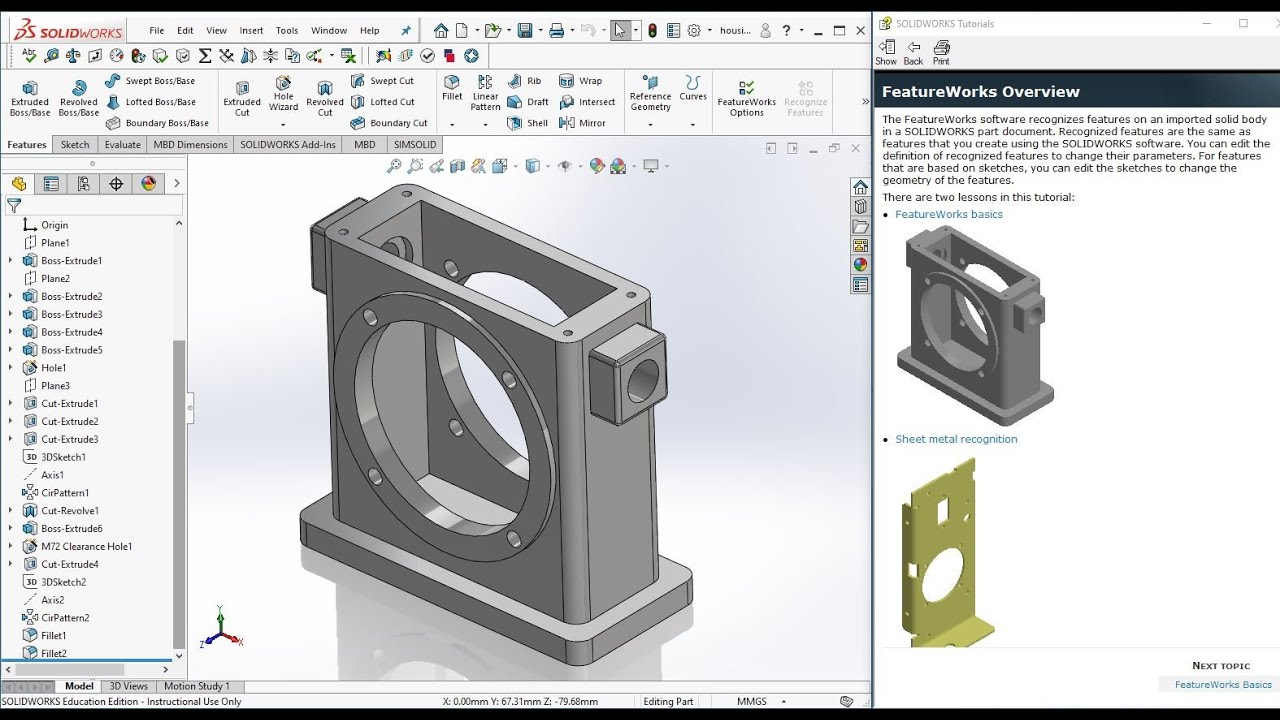The height and width of the screenshot is (720, 1280).
Task: Switch to the Evaluate tab
Action: tap(123, 145)
